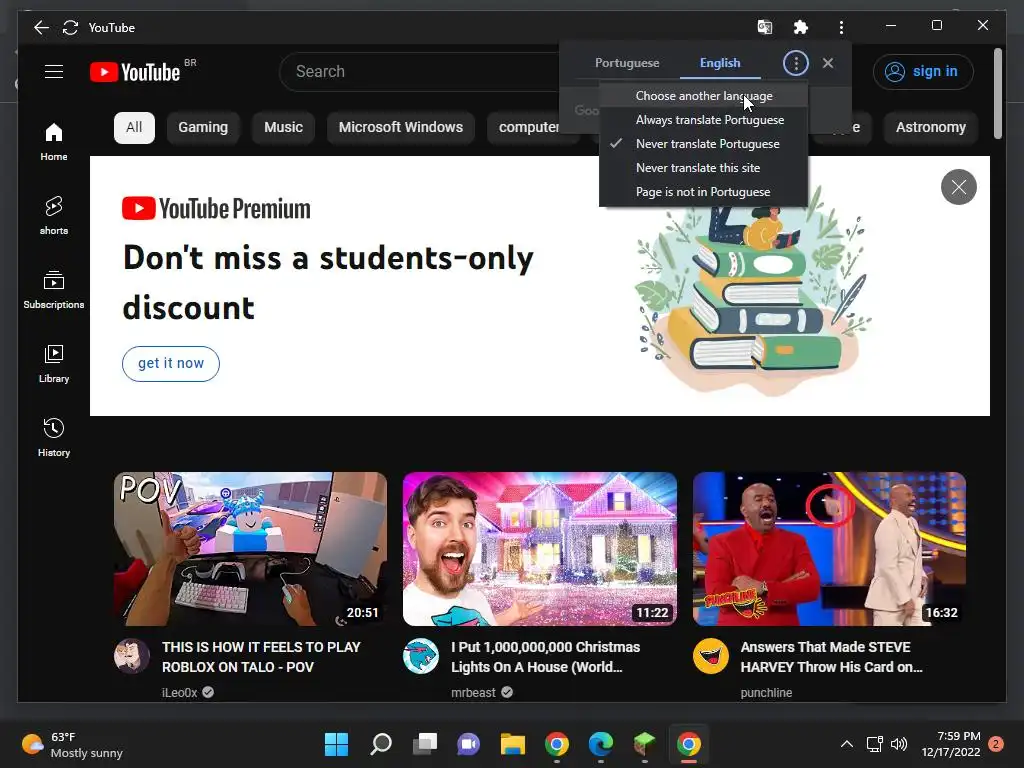Open the iLeo0x channel name link
Viewport: 1024px width, 768px height.
pyautogui.click(x=180, y=693)
